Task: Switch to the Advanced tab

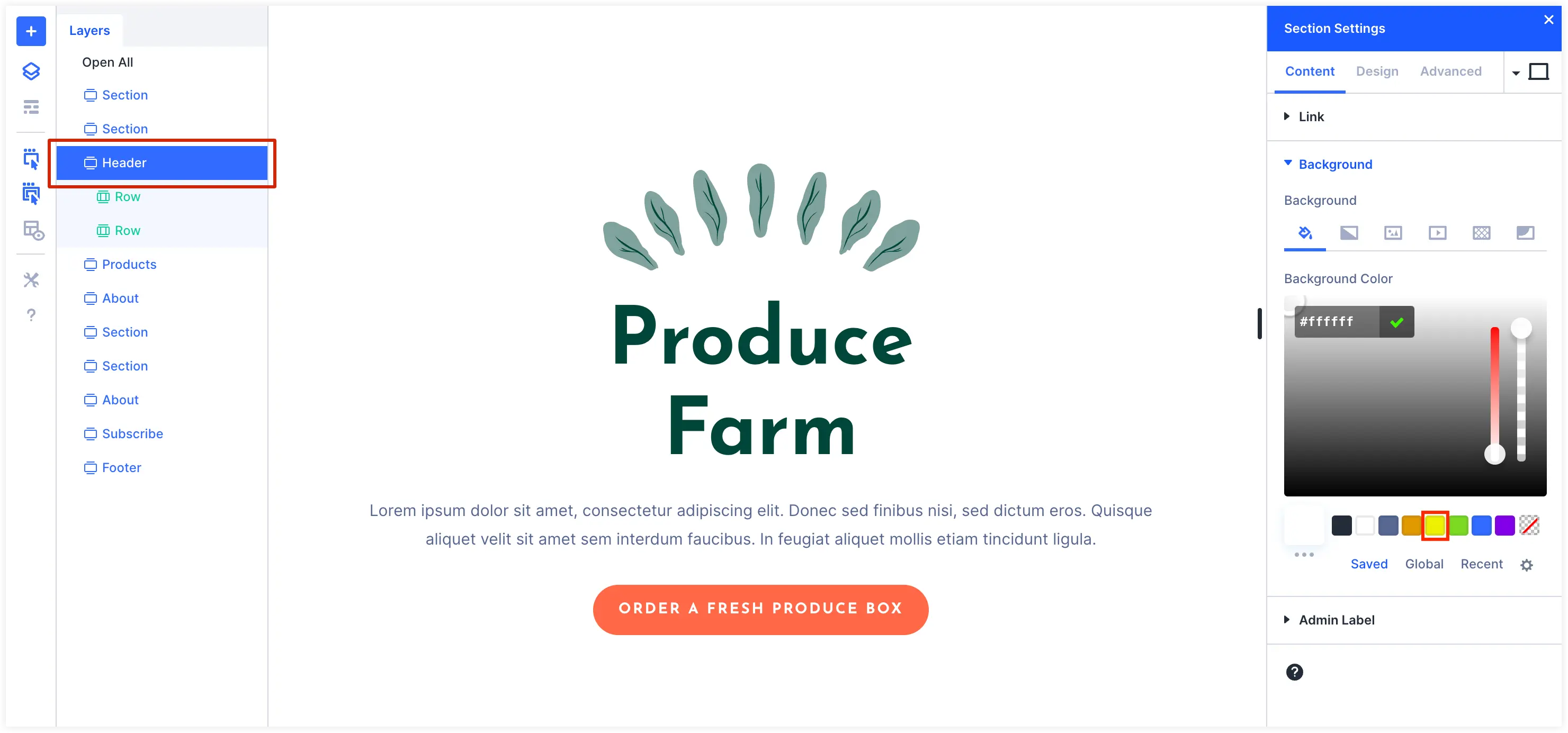Action: (1451, 71)
